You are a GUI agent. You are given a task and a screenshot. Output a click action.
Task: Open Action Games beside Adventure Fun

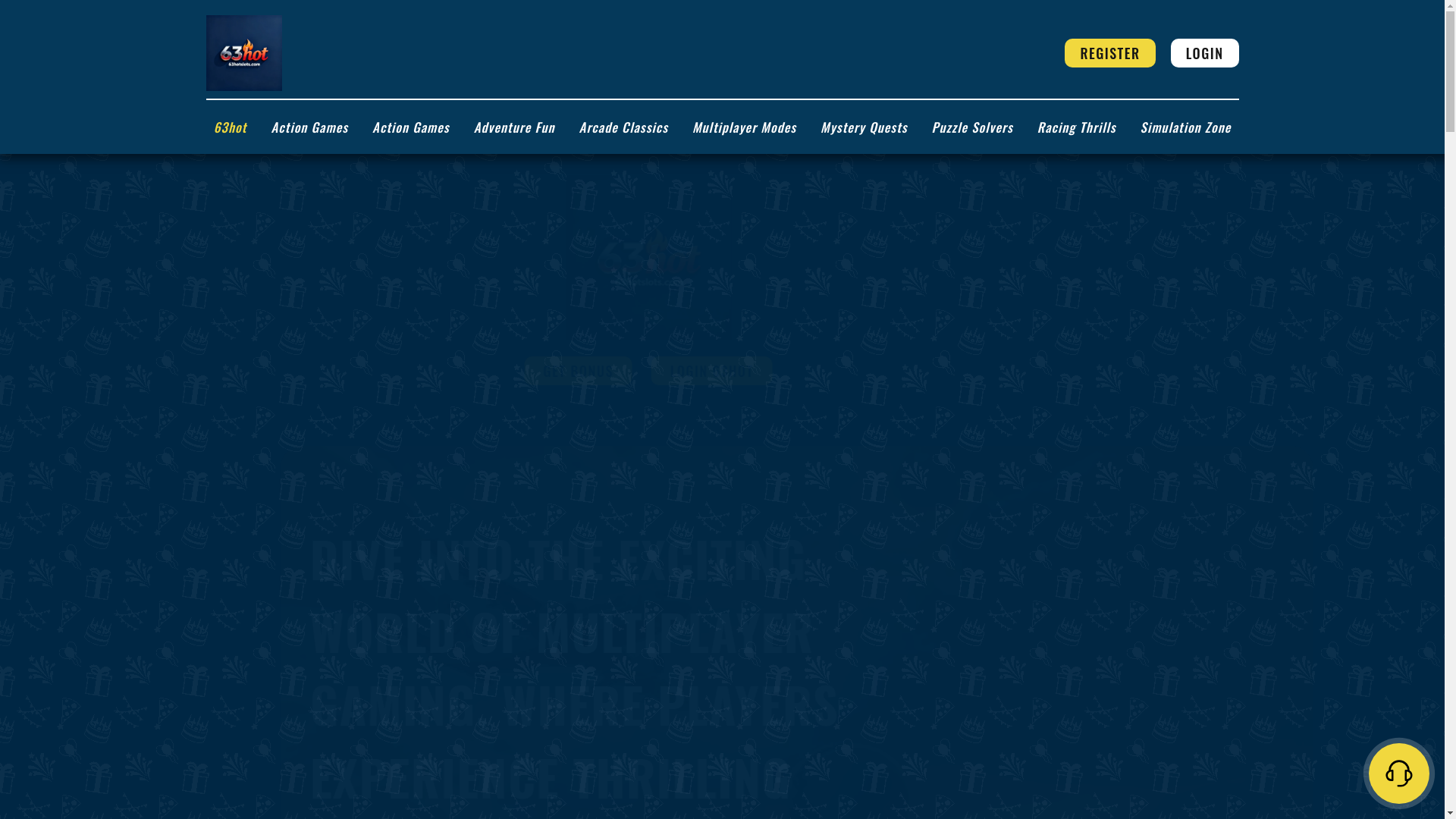pyautogui.click(x=410, y=127)
